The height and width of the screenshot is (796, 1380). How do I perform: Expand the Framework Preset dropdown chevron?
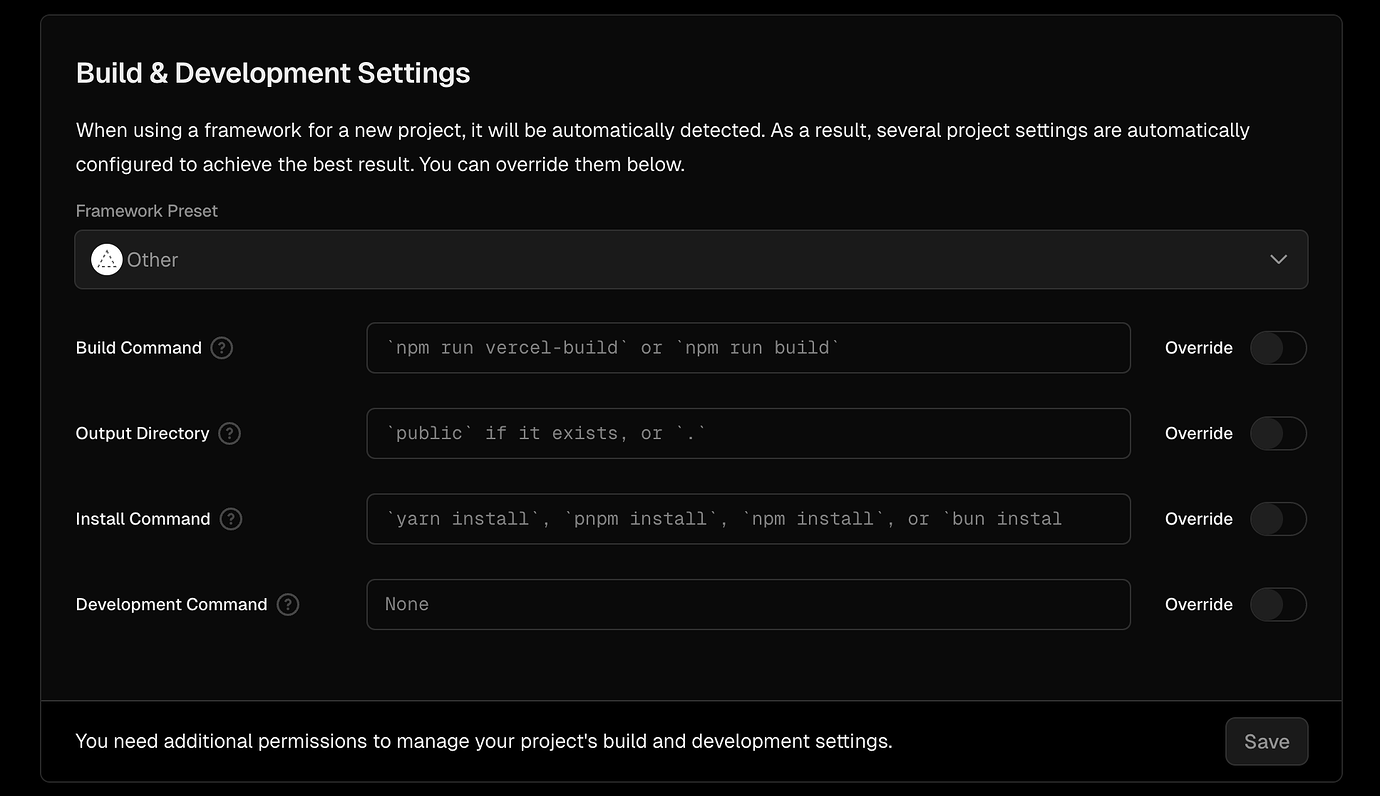pyautogui.click(x=1278, y=260)
